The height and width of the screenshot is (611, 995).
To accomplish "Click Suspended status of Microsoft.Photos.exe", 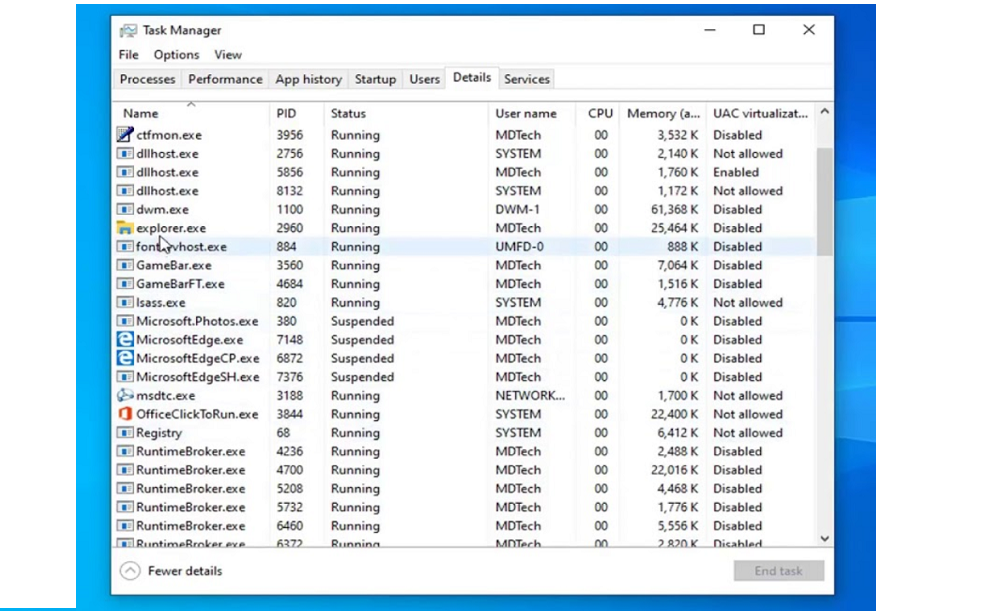I will tap(362, 321).
